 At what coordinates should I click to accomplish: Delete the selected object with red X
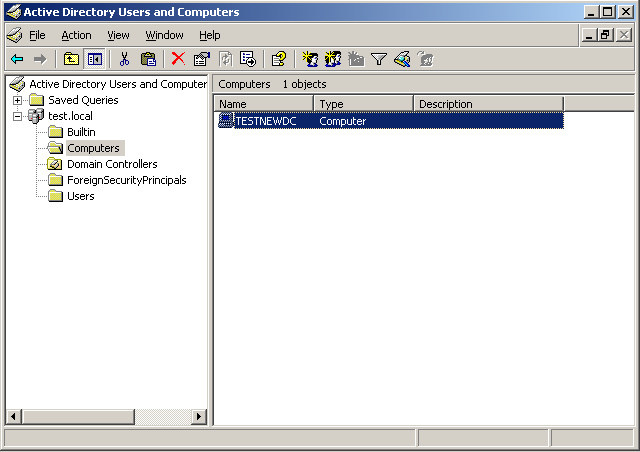coord(178,59)
